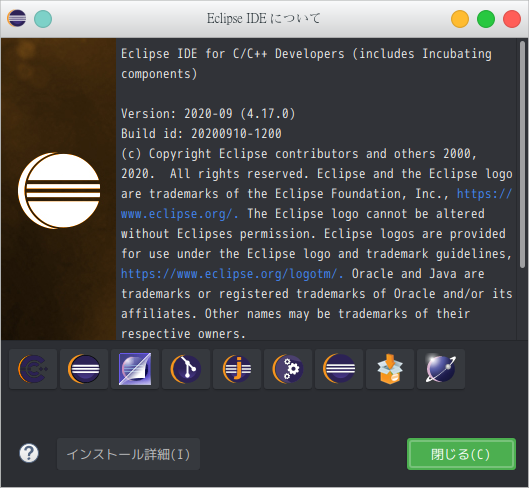Open the gears feature icon
529x488 pixels.
pos(288,369)
